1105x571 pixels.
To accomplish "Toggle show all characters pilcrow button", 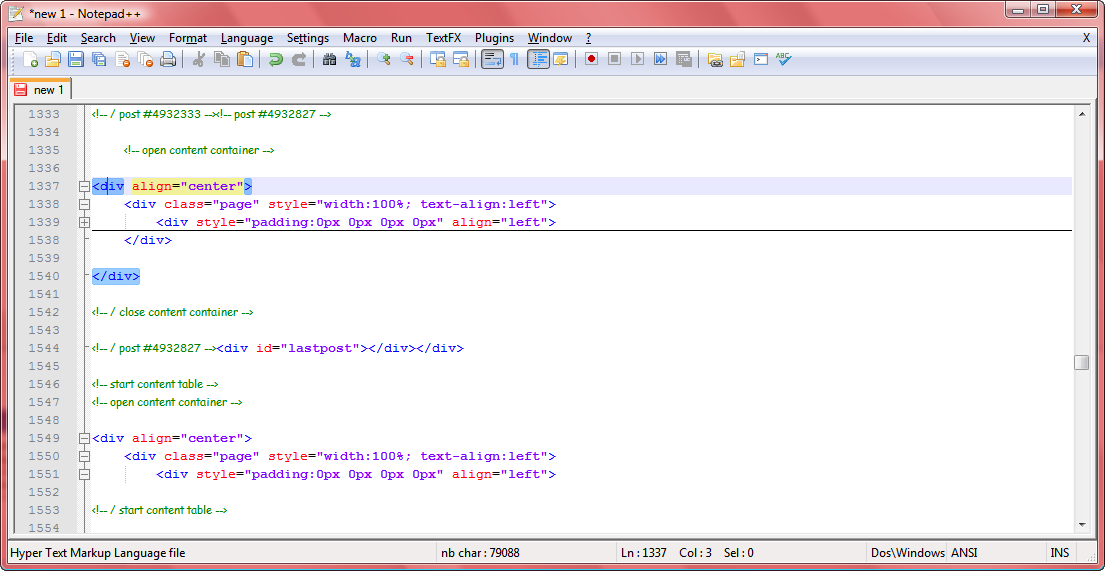I will point(514,60).
